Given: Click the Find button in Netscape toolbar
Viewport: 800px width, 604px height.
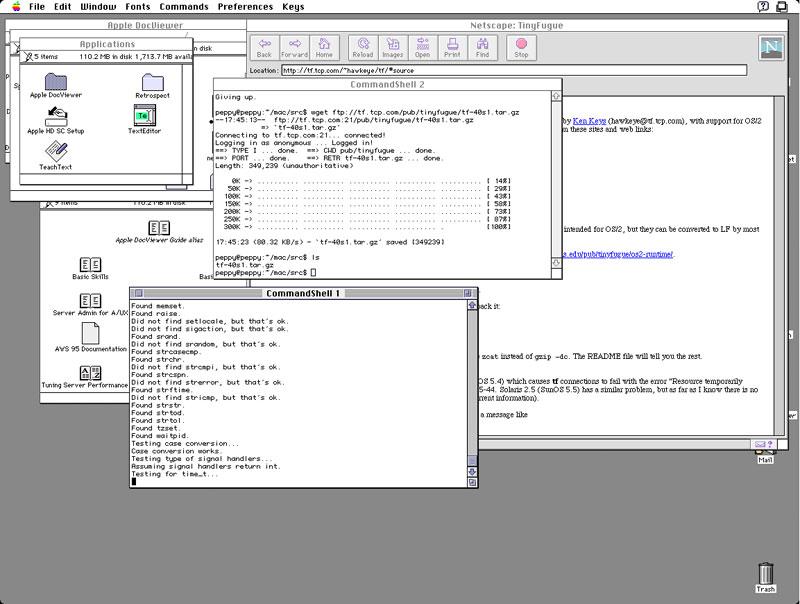Looking at the screenshot, I should (x=482, y=47).
